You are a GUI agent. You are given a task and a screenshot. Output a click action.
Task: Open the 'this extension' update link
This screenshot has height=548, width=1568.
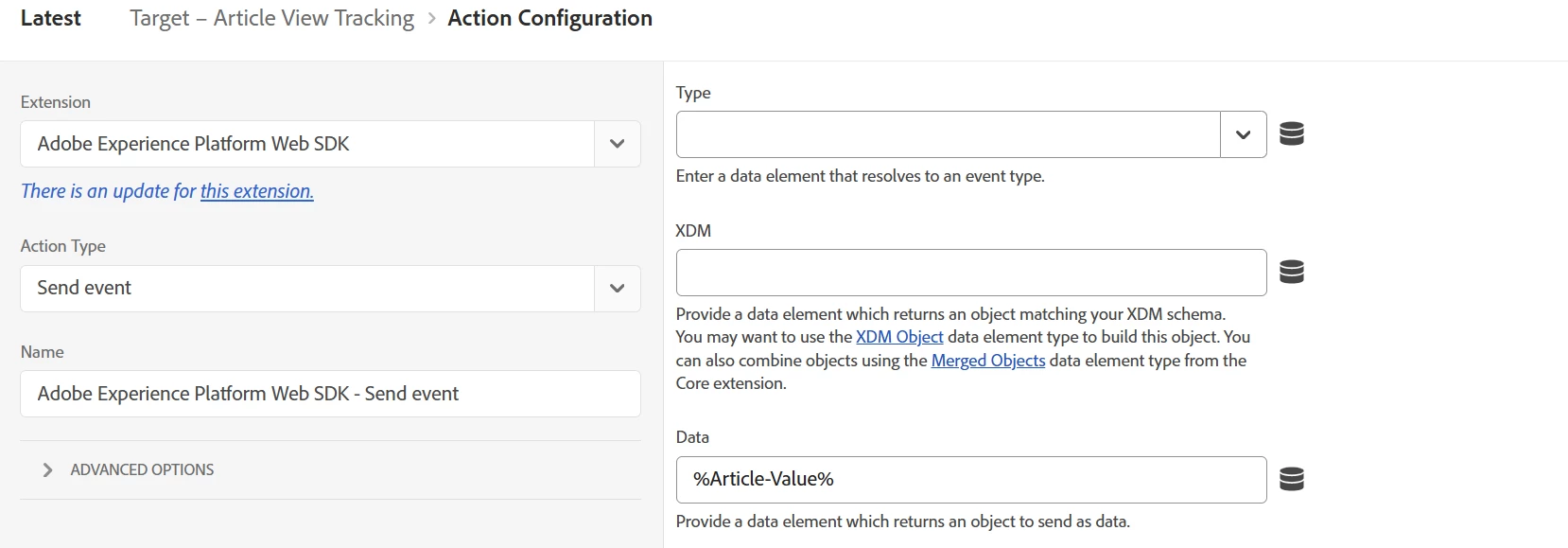(x=256, y=191)
